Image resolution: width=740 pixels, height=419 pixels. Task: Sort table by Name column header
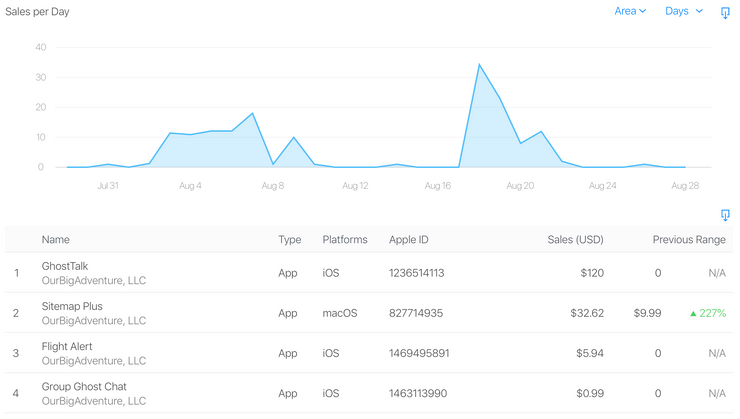click(x=56, y=240)
